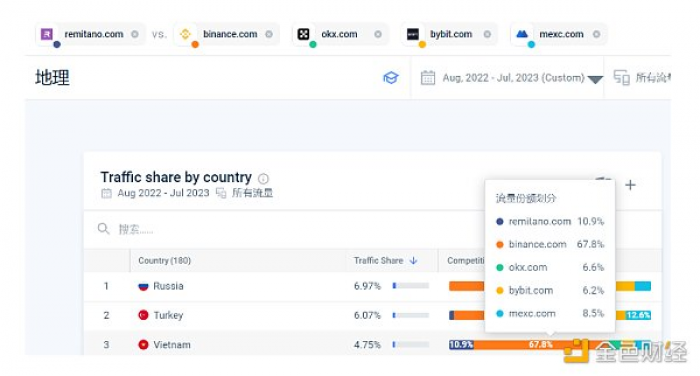This screenshot has height=376, width=700.
Task: Select the Vietnam row
Action: tap(372, 344)
